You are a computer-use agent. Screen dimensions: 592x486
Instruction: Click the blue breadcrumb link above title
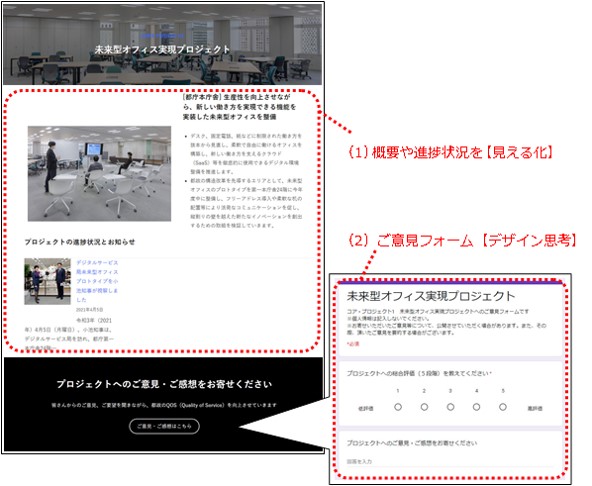pyautogui.click(x=162, y=36)
